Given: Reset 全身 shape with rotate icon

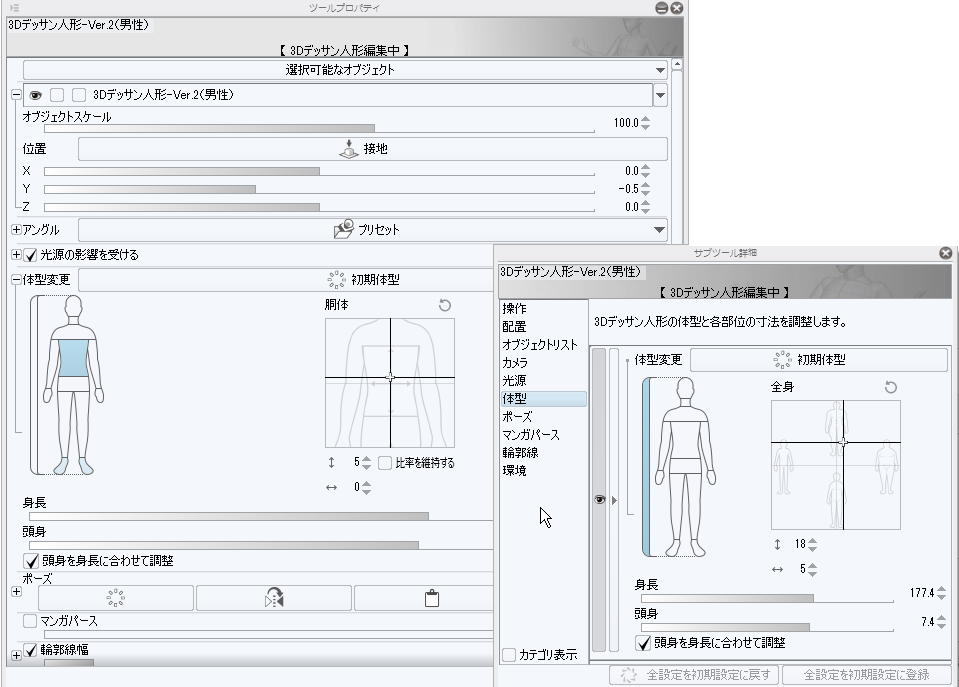Looking at the screenshot, I should click(891, 387).
